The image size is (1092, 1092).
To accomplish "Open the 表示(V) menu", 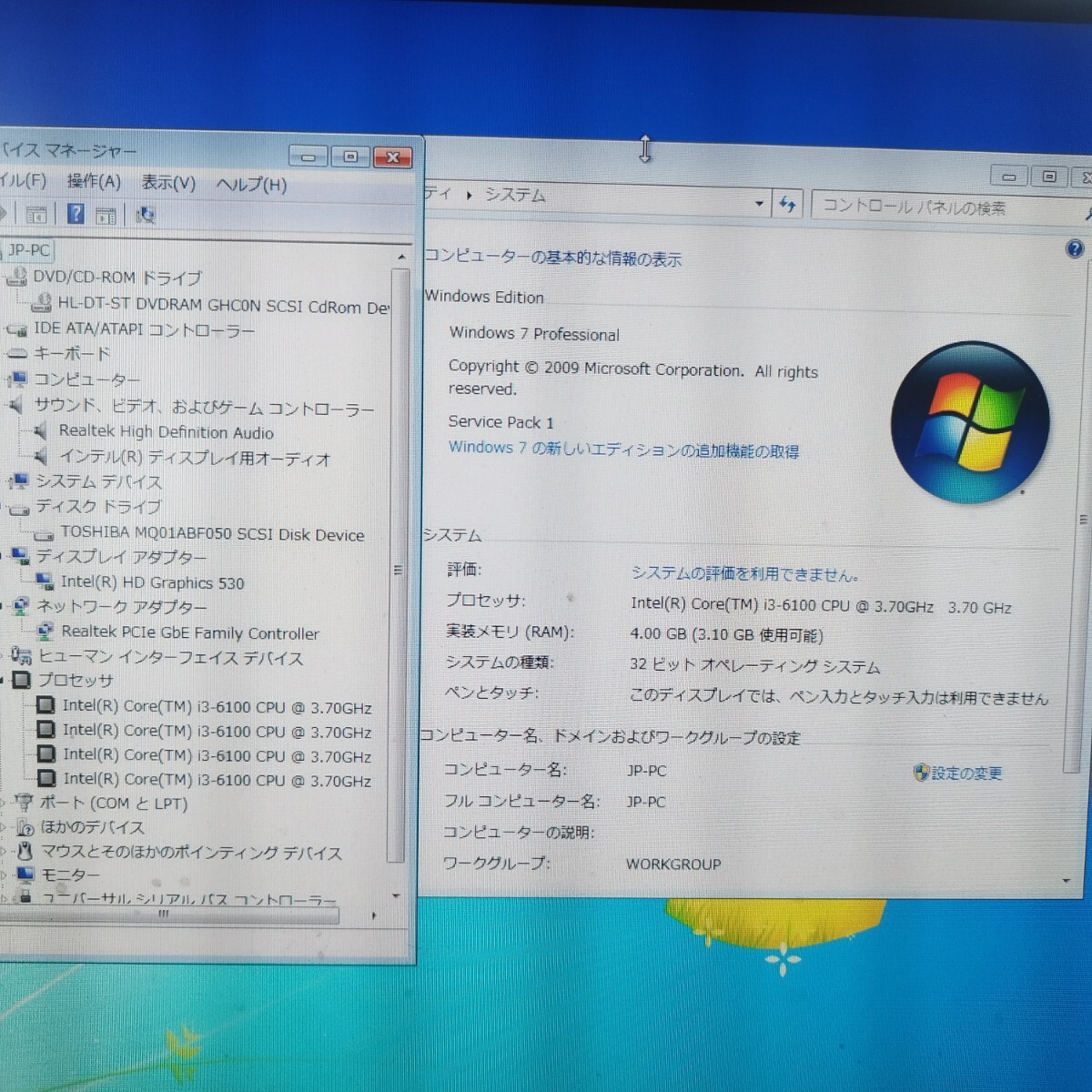I will tap(168, 183).
